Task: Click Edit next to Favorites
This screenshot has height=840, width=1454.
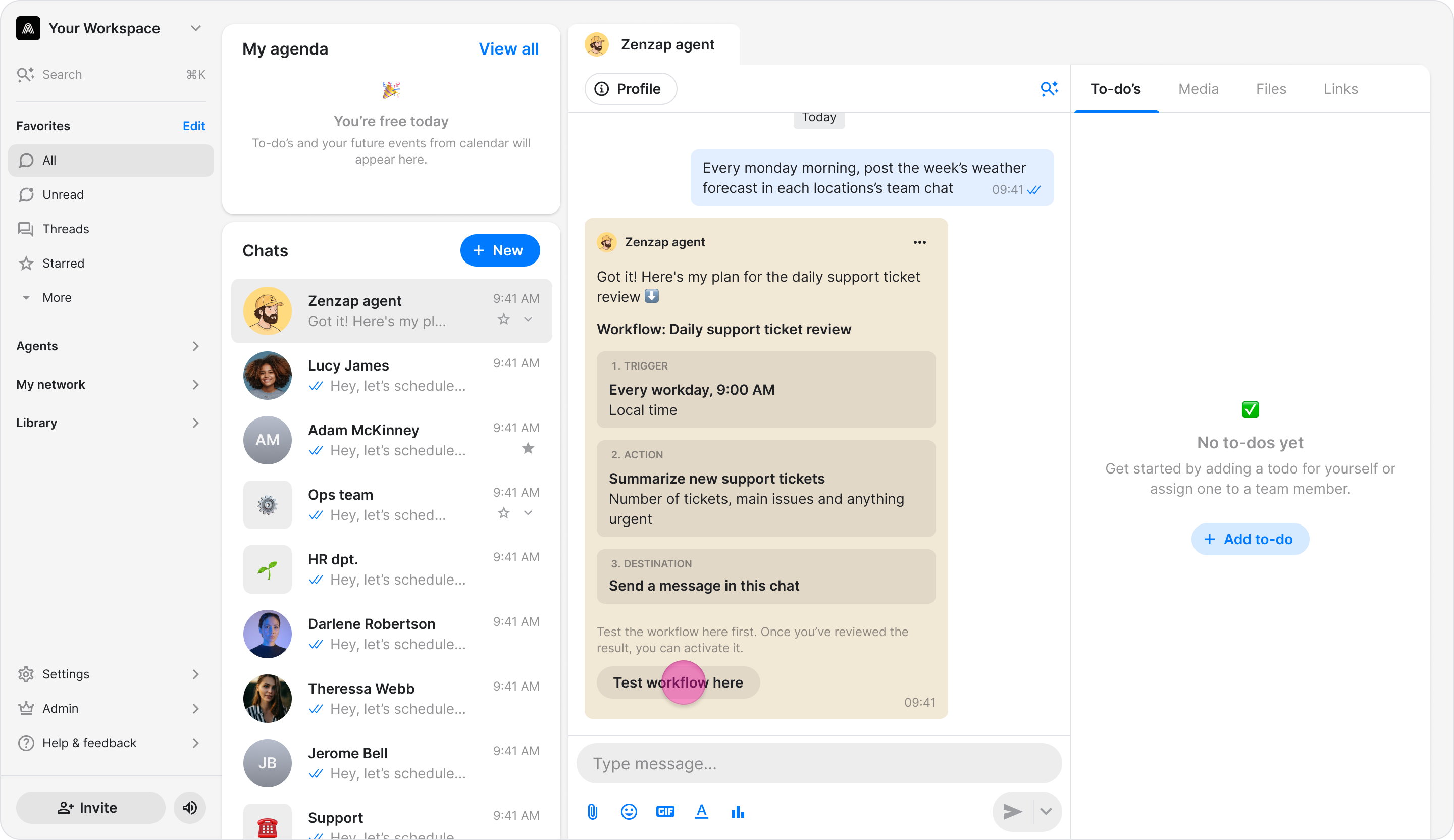Action: pos(193,126)
